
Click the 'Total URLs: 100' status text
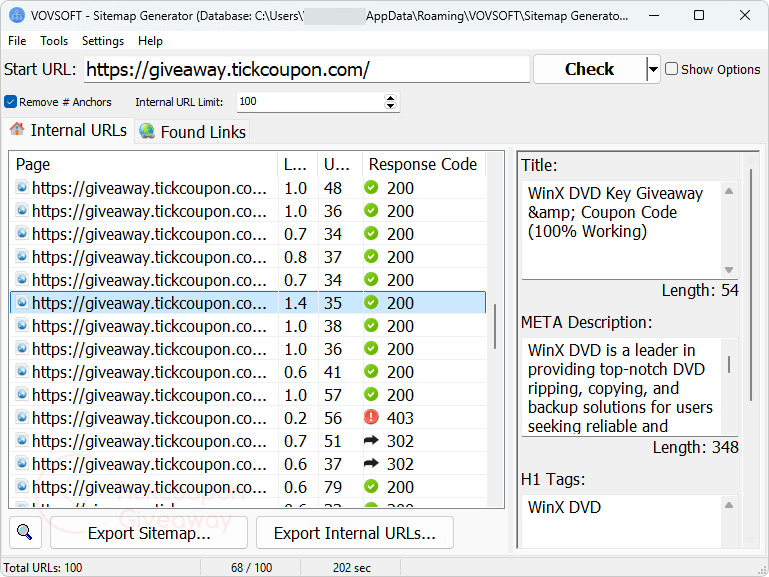point(43,568)
